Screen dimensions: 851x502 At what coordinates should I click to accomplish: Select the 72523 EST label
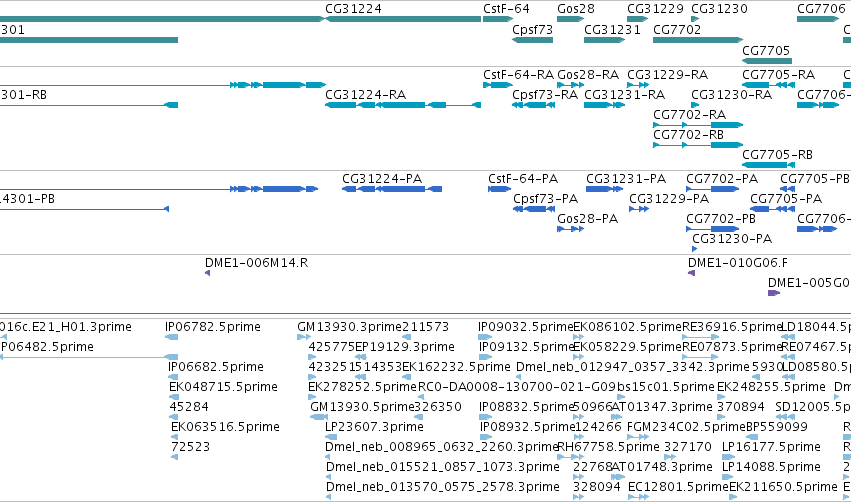coord(190,447)
